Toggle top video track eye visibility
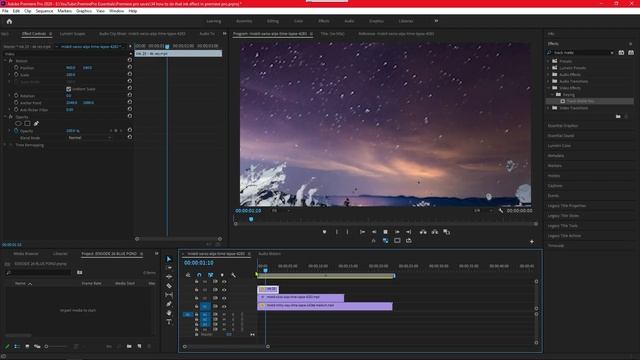Viewport: 640px width, 360px height. [x=224, y=282]
